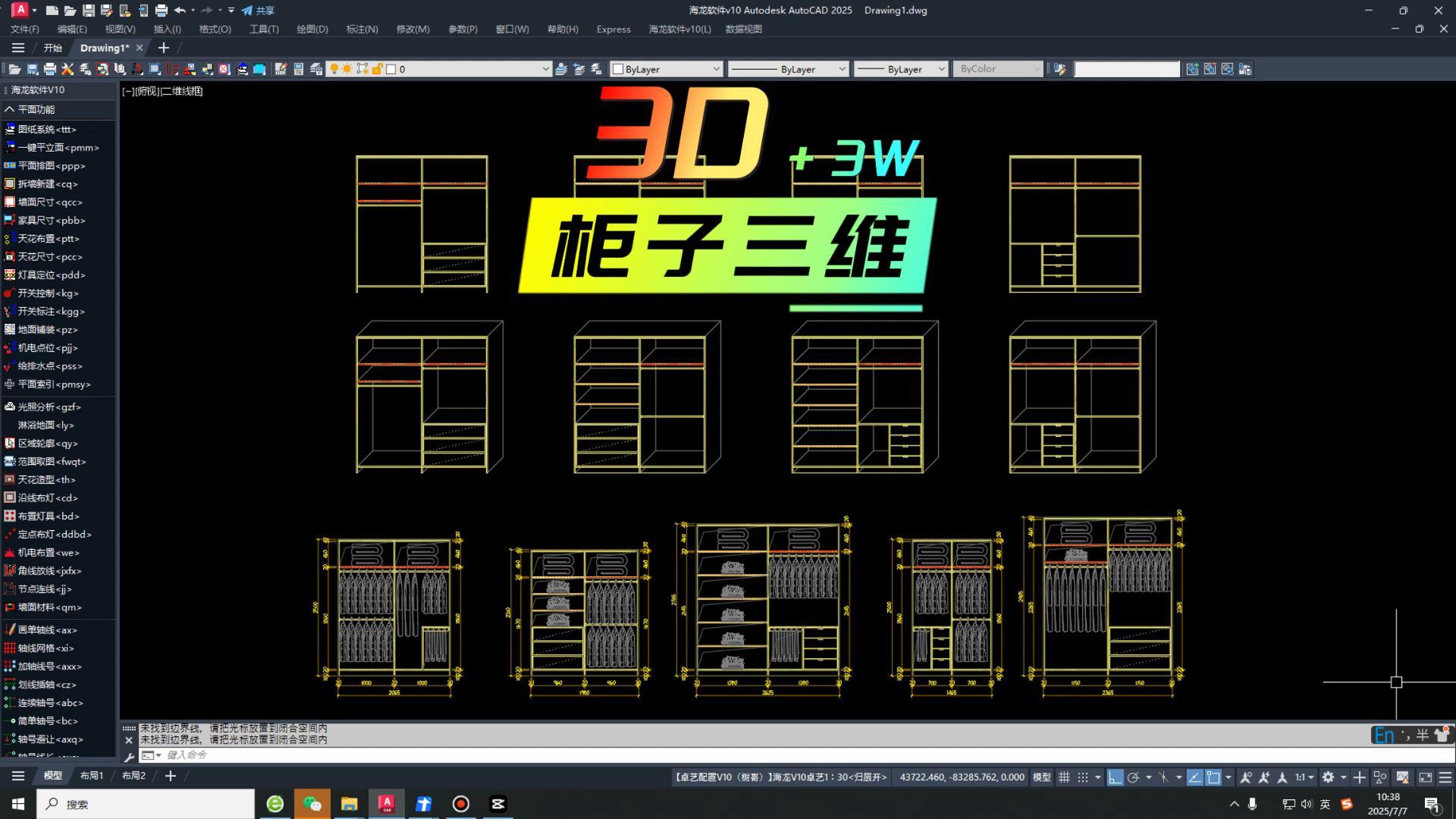This screenshot has height=819, width=1456.
Task: Open the ByLayer color dropdown
Action: tap(667, 69)
